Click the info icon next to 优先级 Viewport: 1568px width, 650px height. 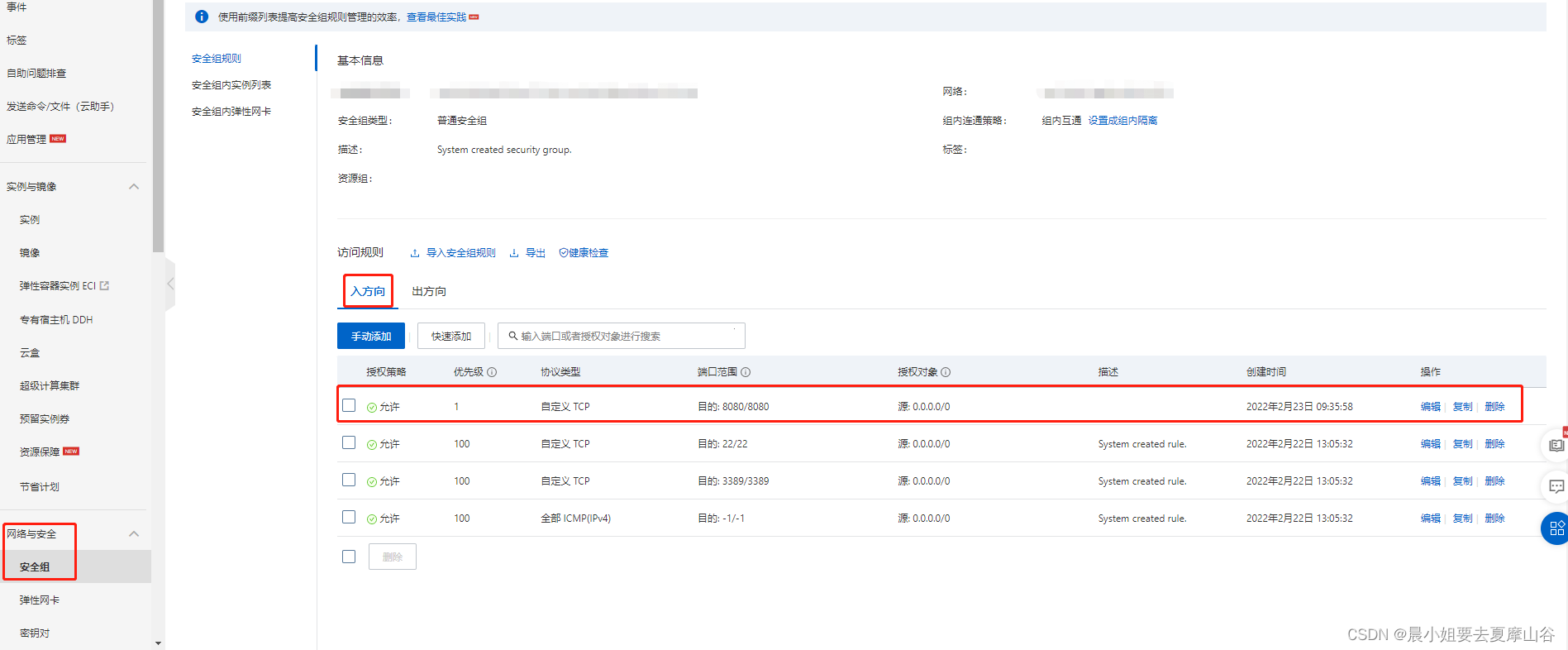point(492,372)
